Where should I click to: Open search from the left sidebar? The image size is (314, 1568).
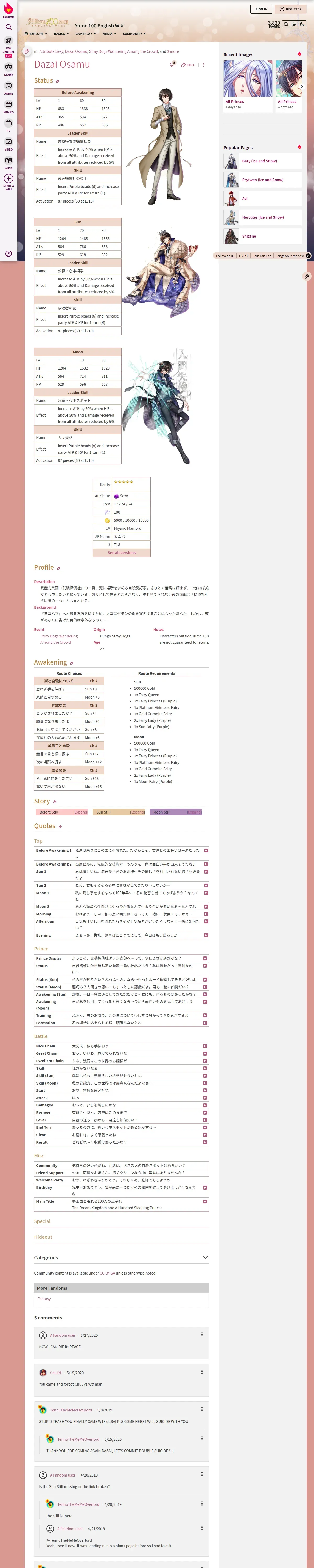9,27
